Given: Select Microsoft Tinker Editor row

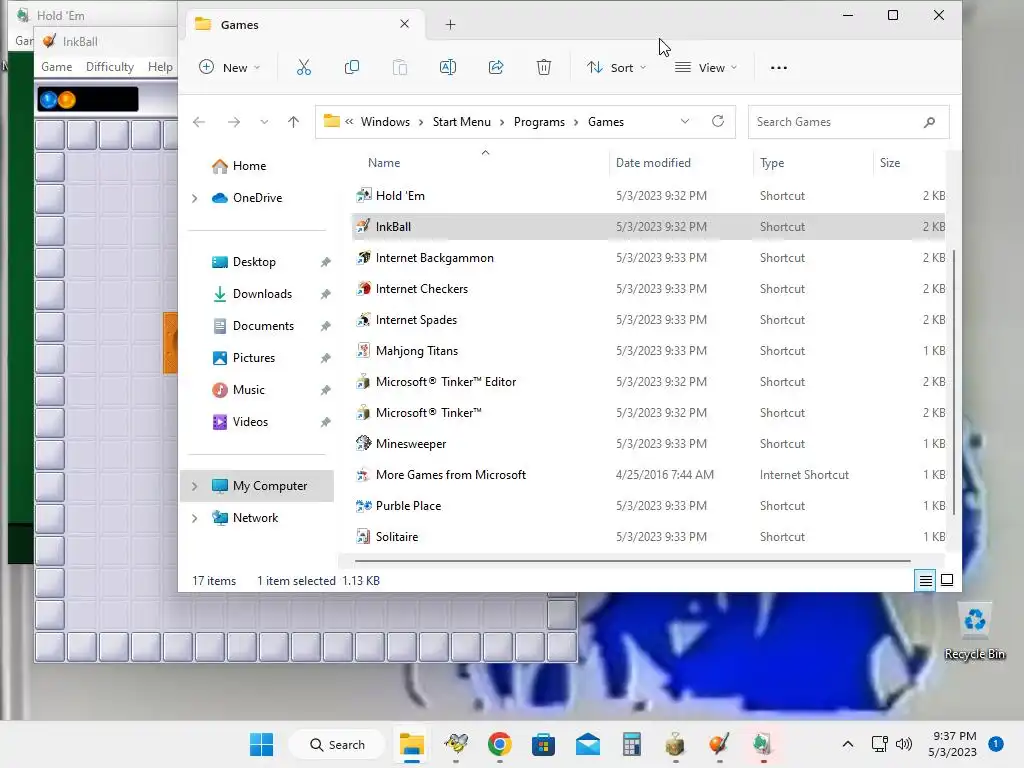Looking at the screenshot, I should pyautogui.click(x=649, y=381).
